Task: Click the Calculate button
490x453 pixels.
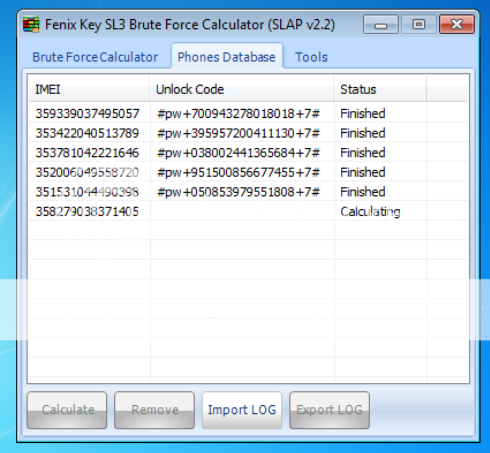Action: tap(67, 410)
